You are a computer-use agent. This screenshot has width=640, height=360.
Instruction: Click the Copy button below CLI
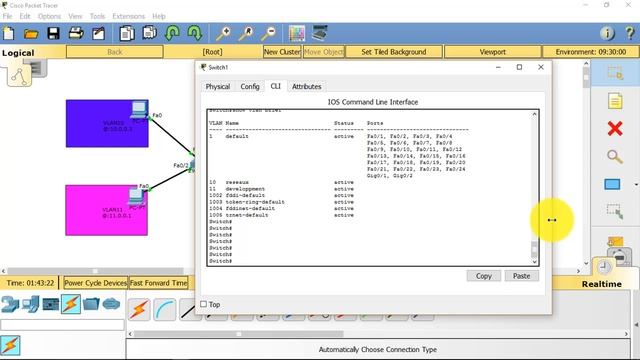pyautogui.click(x=484, y=276)
